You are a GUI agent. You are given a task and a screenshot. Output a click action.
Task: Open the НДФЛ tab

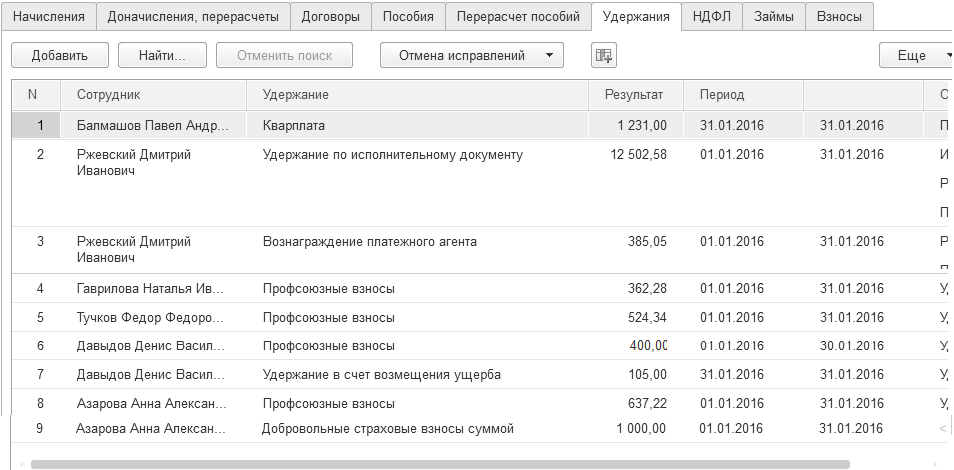712,16
